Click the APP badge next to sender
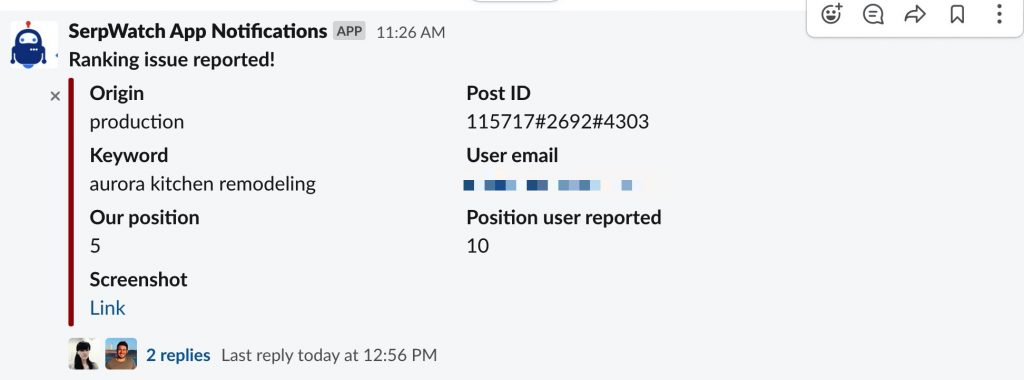This screenshot has width=1024, height=380. pos(349,31)
